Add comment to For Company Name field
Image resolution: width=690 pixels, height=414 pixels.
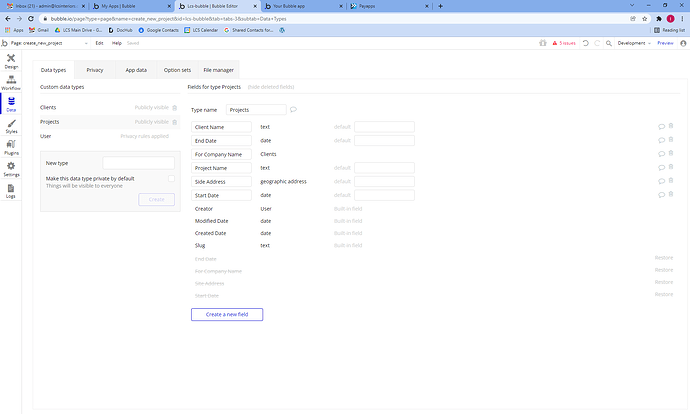[661, 154]
